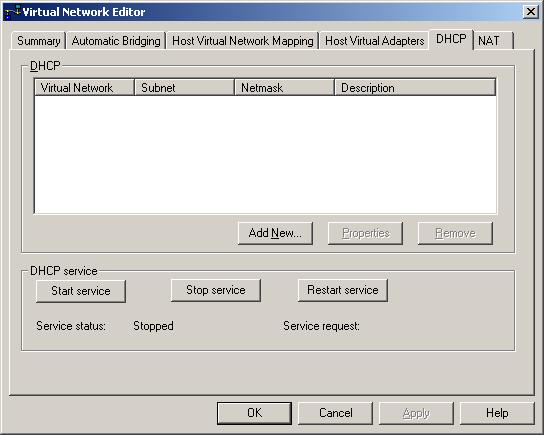Confirm the dialog with OK
544x435 pixels.
(254, 413)
